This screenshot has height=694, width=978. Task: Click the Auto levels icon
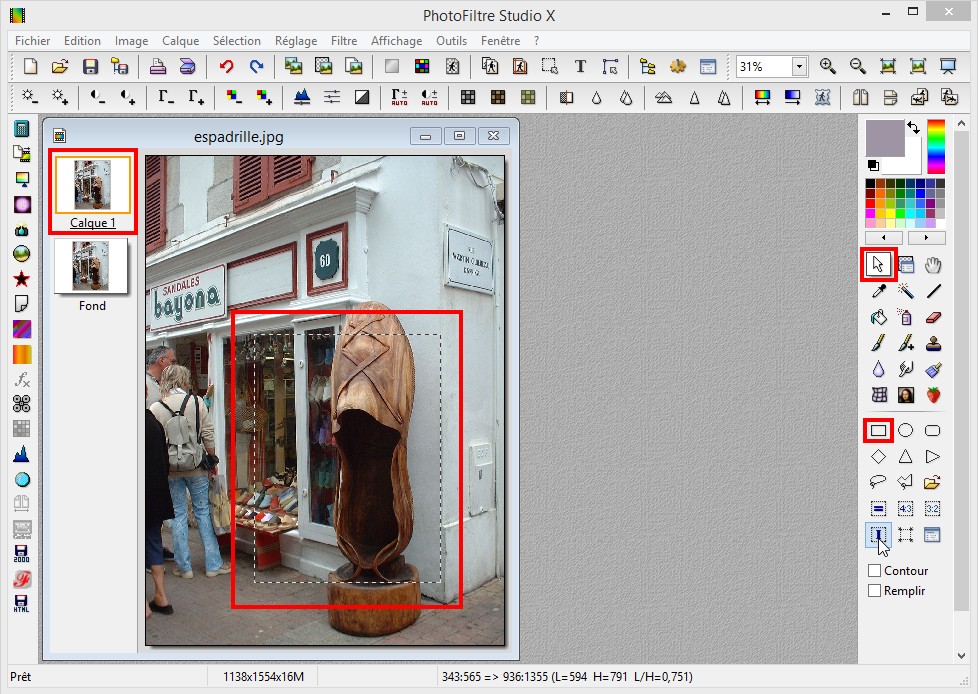point(399,97)
